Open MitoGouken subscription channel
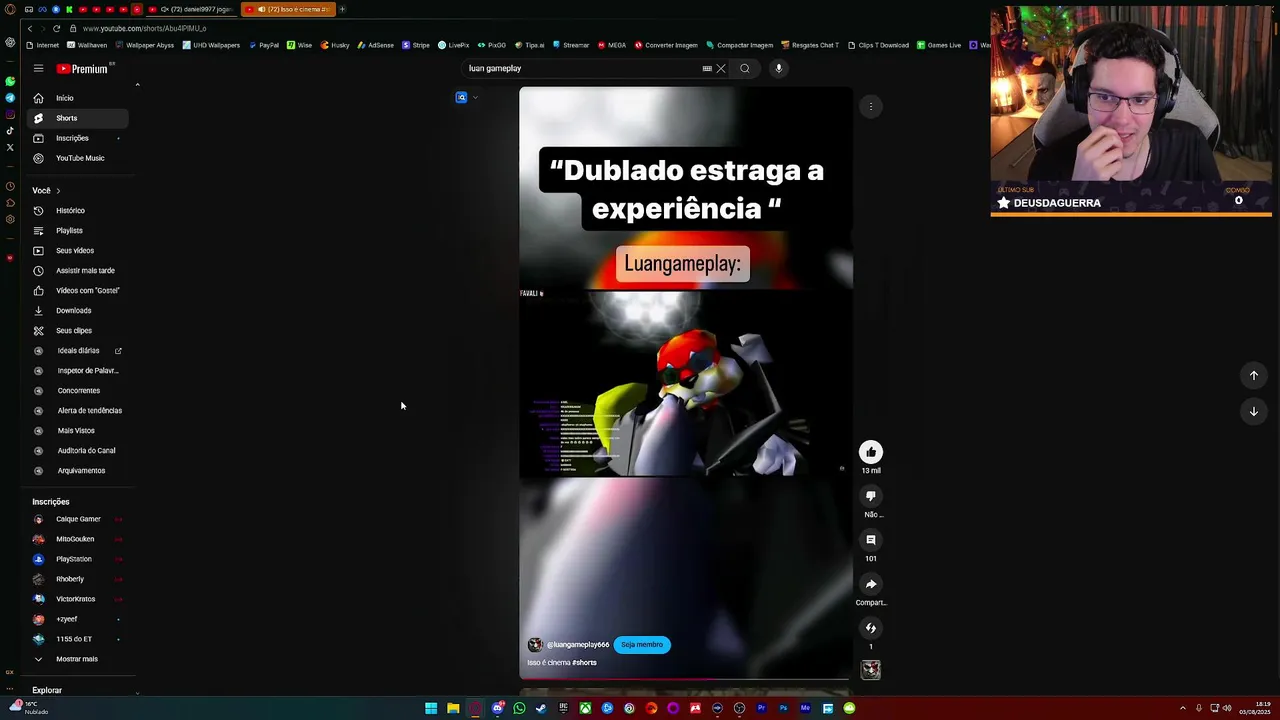The image size is (1280, 720). click(x=78, y=539)
